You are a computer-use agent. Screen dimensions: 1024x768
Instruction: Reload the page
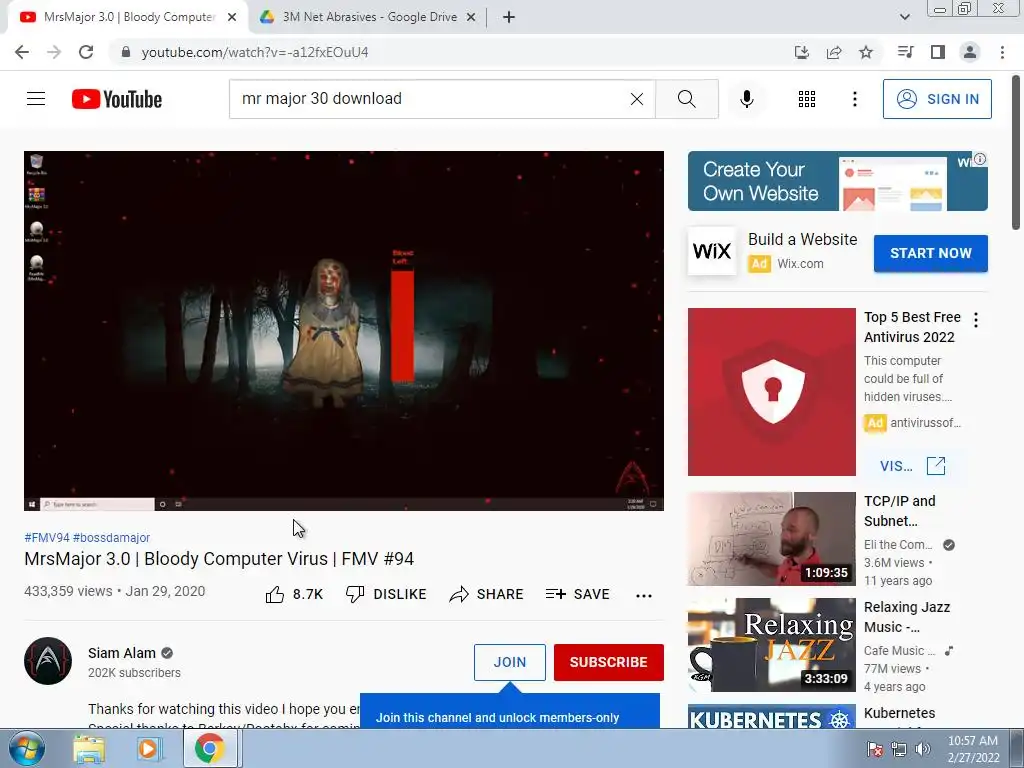click(86, 52)
